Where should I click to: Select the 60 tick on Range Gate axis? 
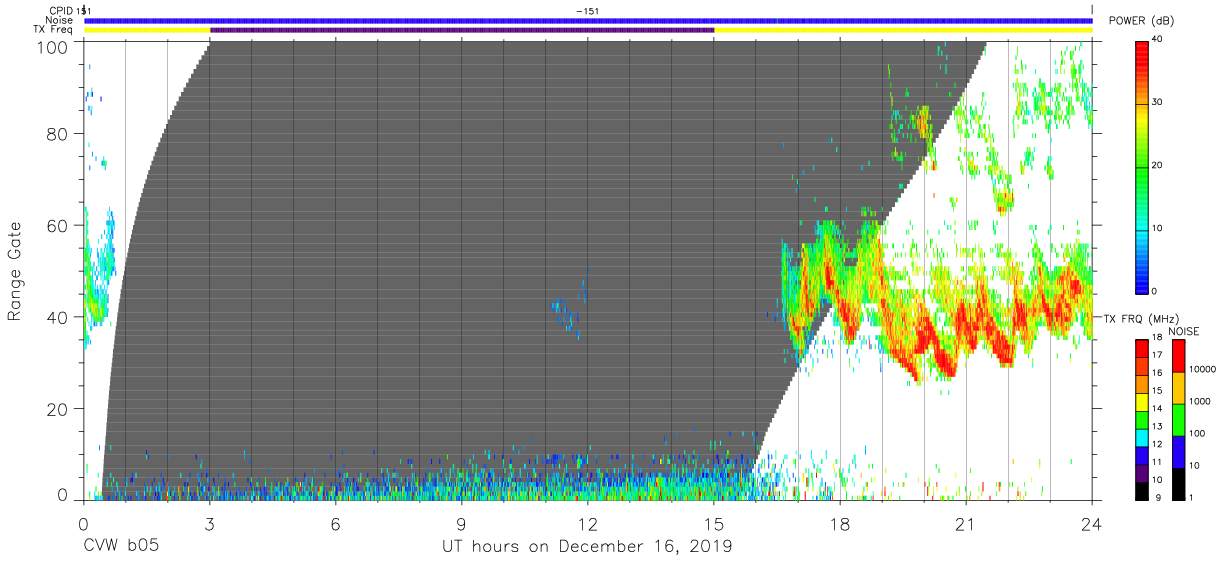pos(59,225)
